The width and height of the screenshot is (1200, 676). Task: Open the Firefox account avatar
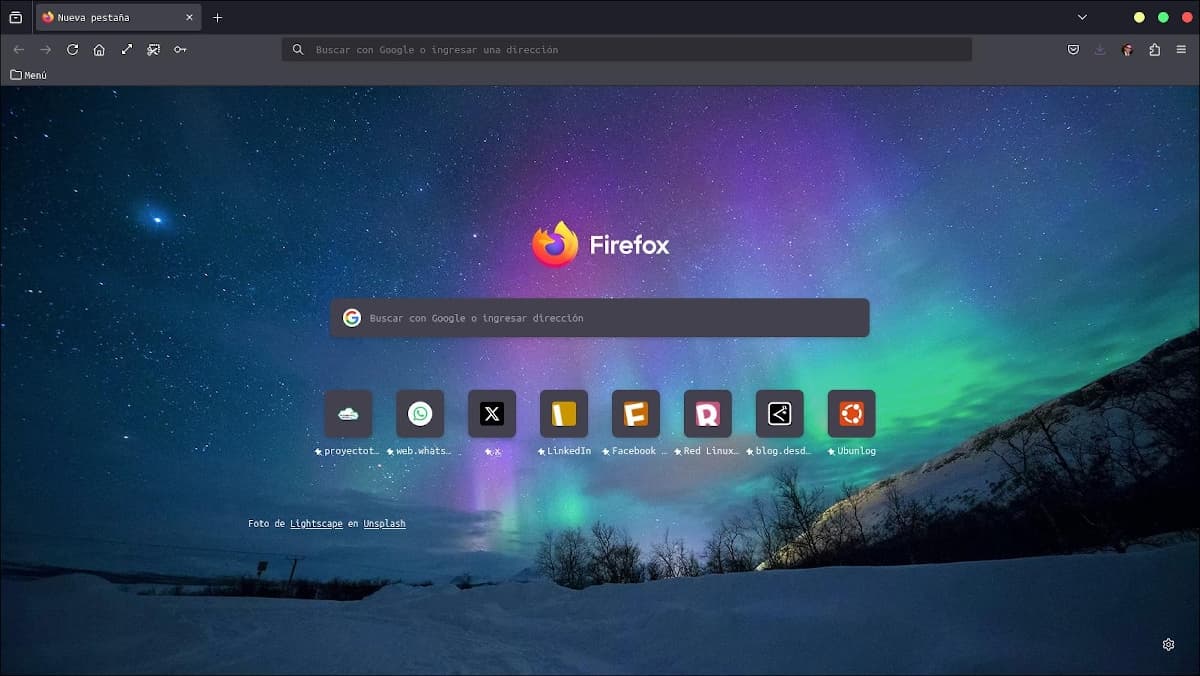pos(1127,50)
